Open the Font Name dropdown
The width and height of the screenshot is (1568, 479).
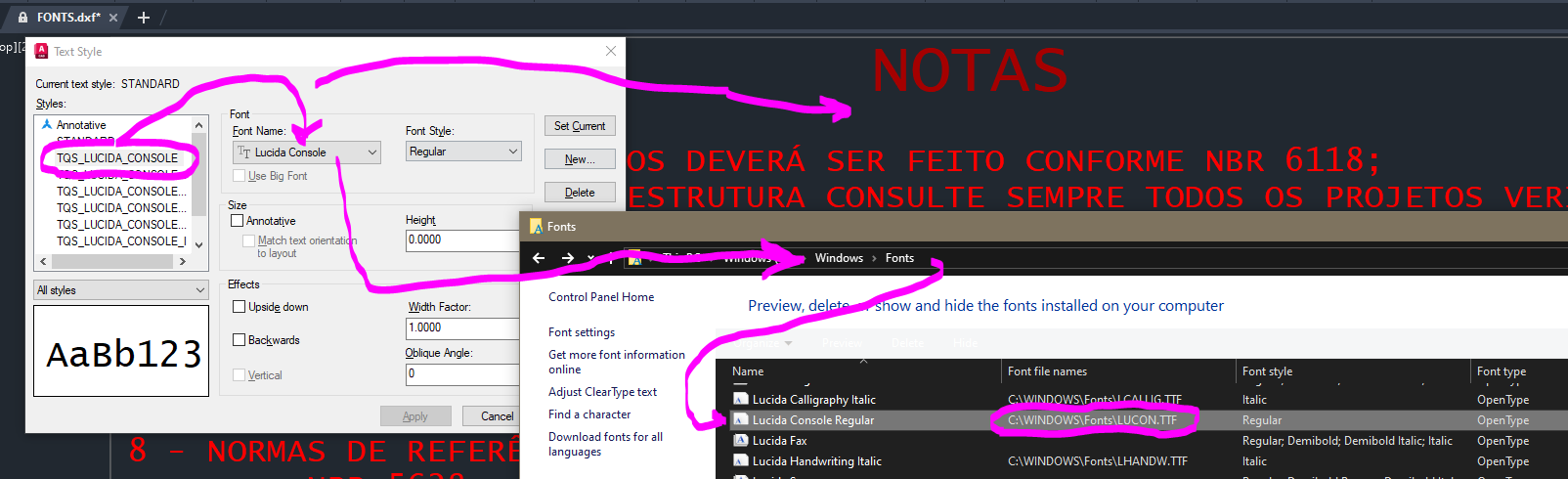pyautogui.click(x=372, y=152)
